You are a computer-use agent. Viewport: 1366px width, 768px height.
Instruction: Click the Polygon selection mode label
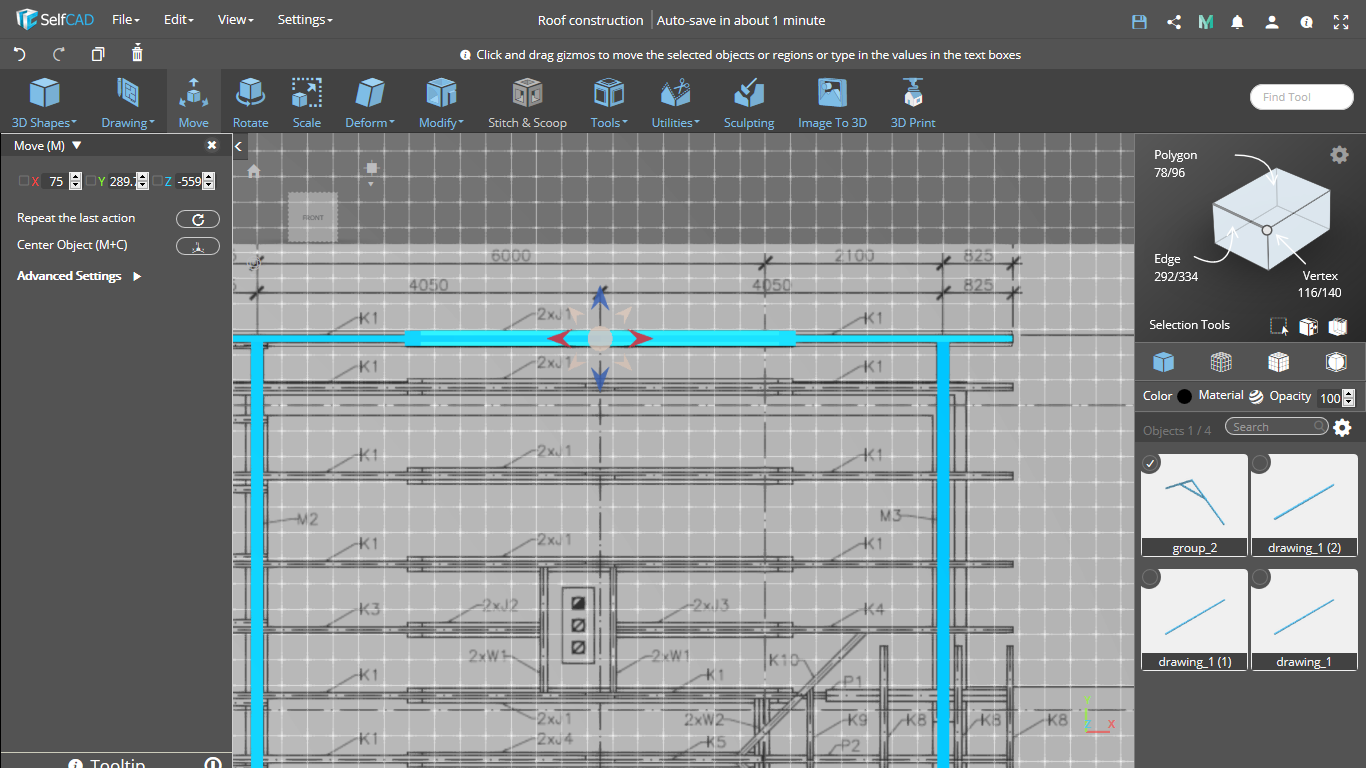pos(1175,155)
